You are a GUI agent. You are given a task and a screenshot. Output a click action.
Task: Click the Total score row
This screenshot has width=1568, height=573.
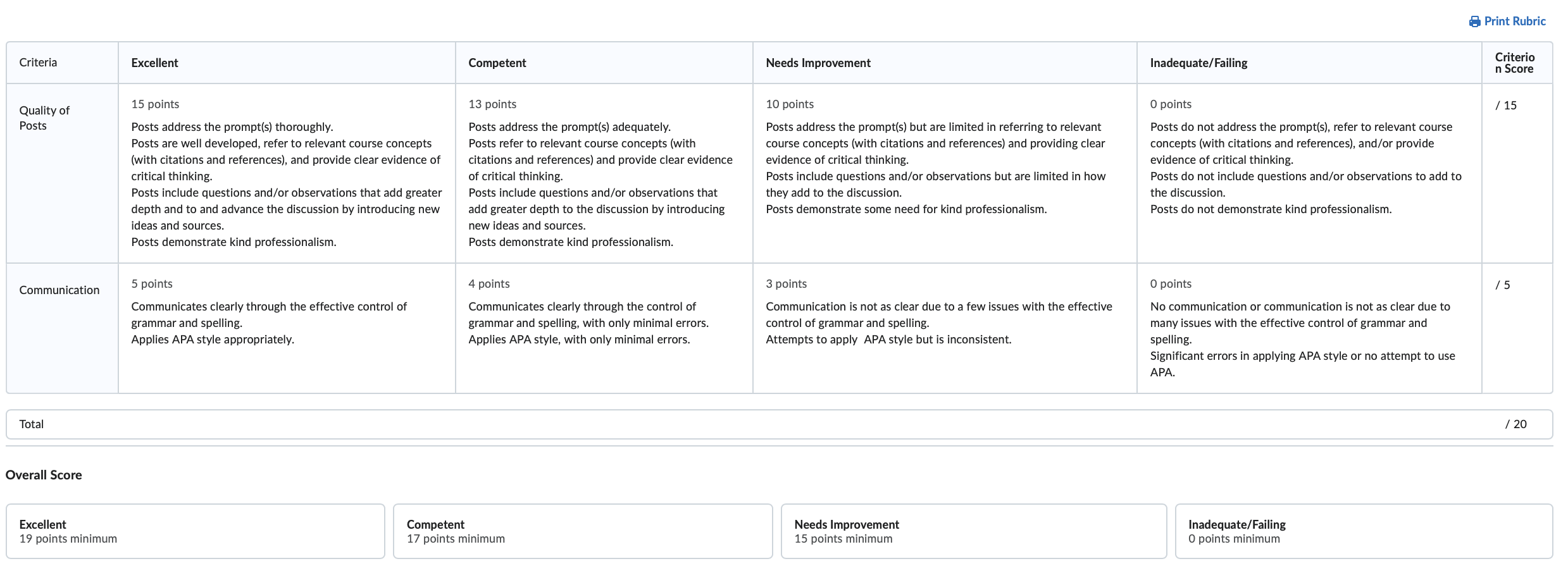[x=780, y=424]
